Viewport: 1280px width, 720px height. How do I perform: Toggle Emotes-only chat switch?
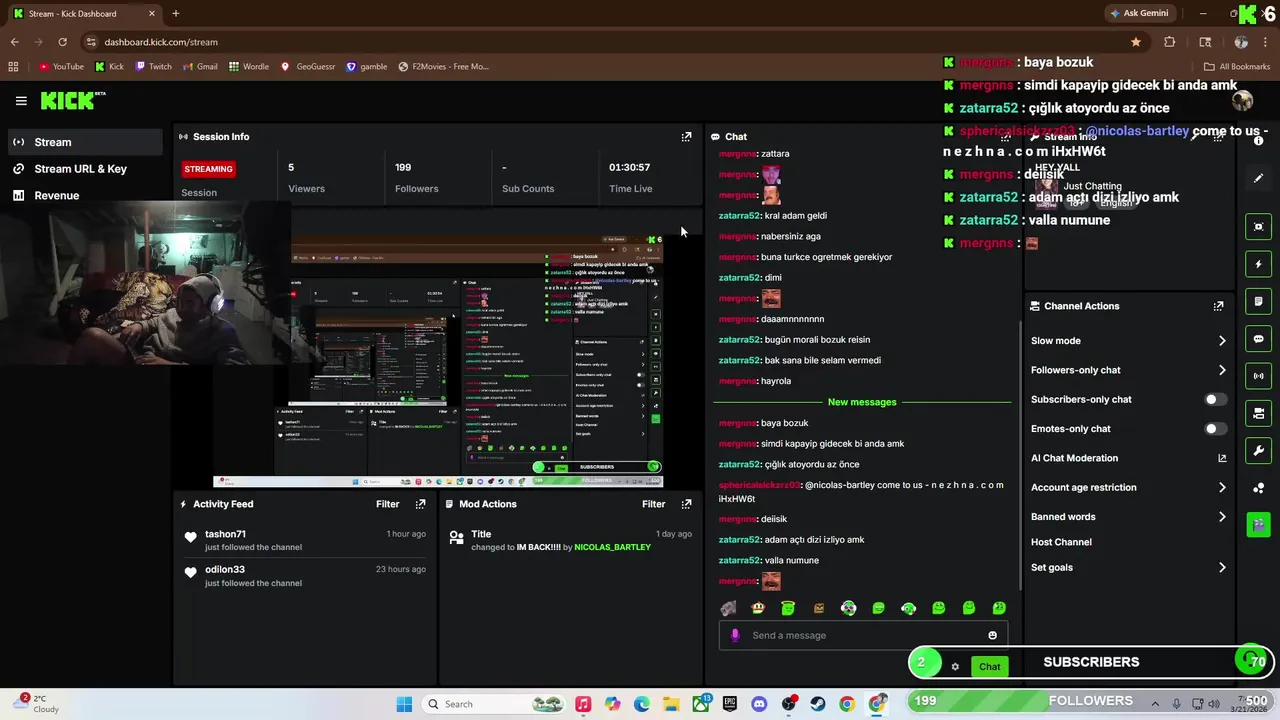[1215, 429]
